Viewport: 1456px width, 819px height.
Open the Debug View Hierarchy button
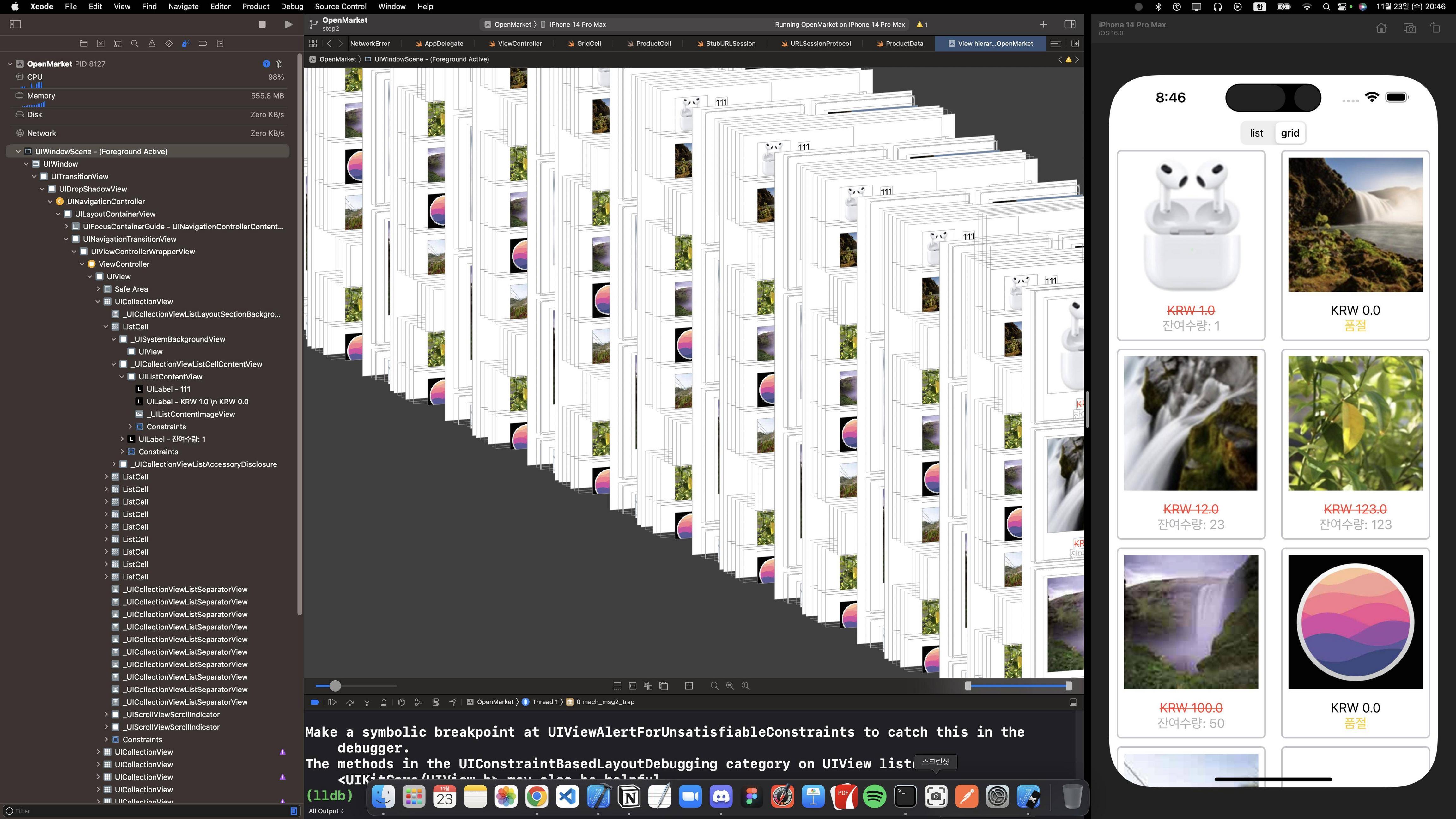point(401,702)
